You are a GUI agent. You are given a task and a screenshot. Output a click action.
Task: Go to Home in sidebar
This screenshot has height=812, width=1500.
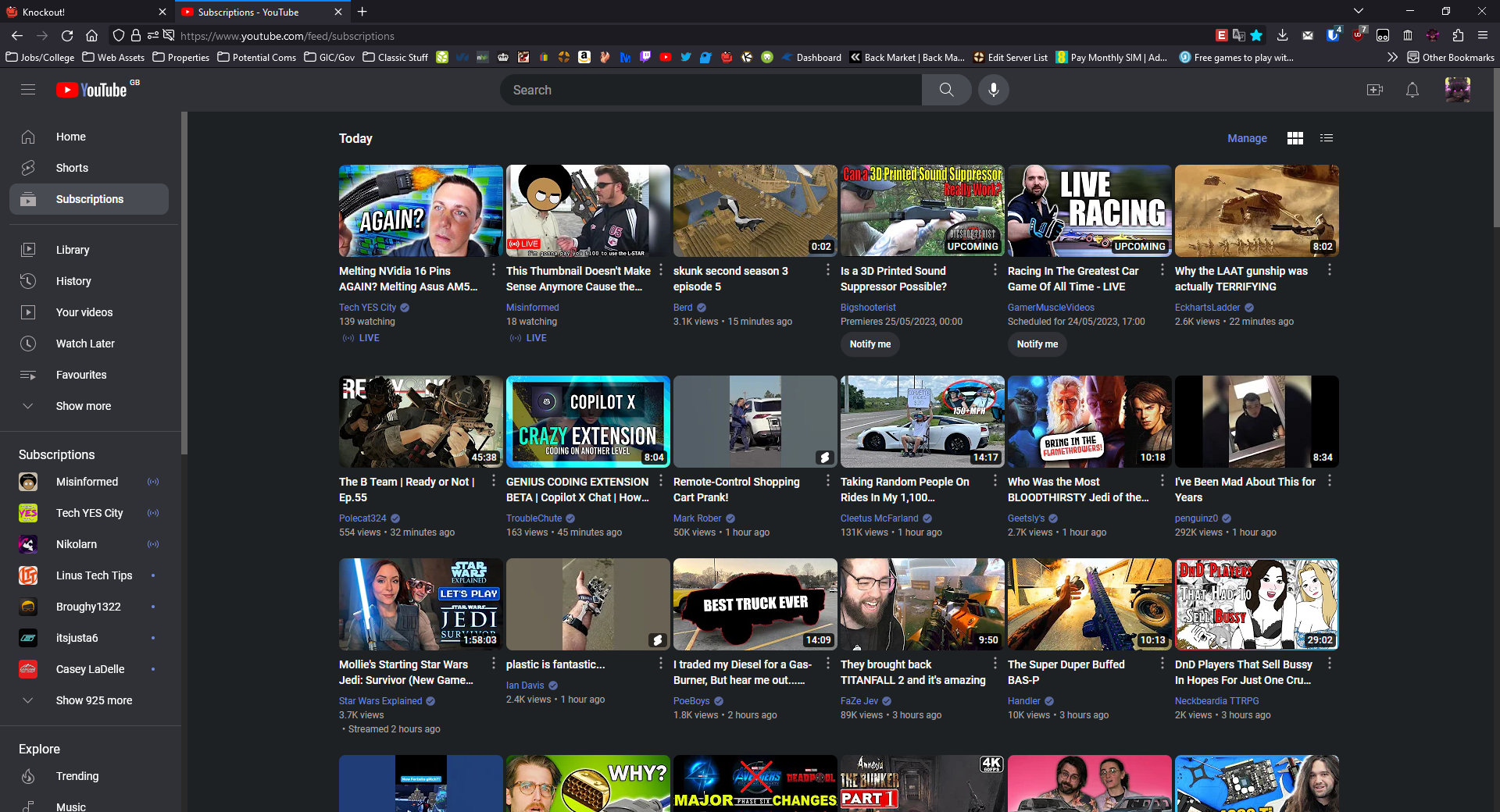pyautogui.click(x=89, y=137)
